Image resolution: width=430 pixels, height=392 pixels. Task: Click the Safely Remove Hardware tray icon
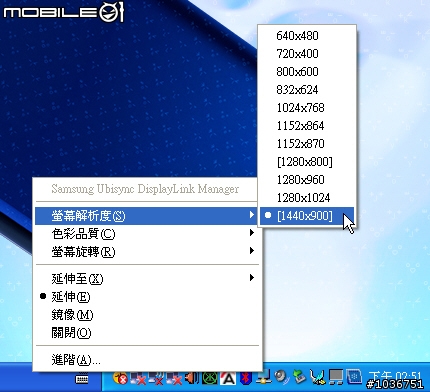pos(300,377)
